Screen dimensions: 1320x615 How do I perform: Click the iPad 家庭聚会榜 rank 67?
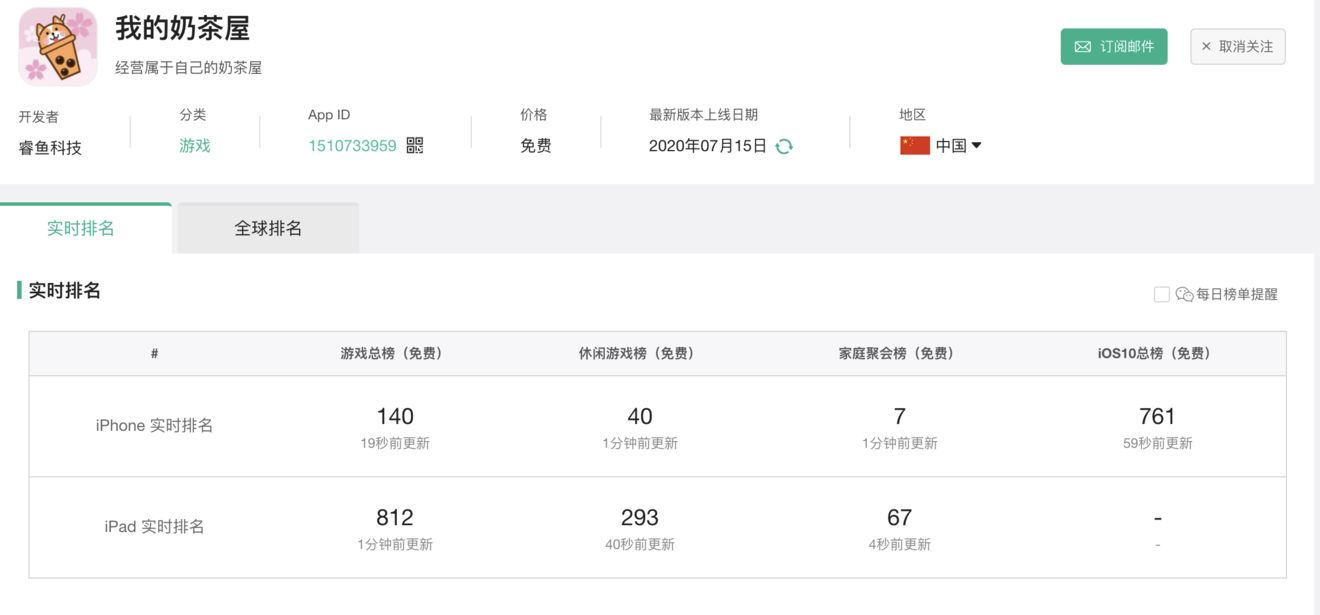[899, 517]
